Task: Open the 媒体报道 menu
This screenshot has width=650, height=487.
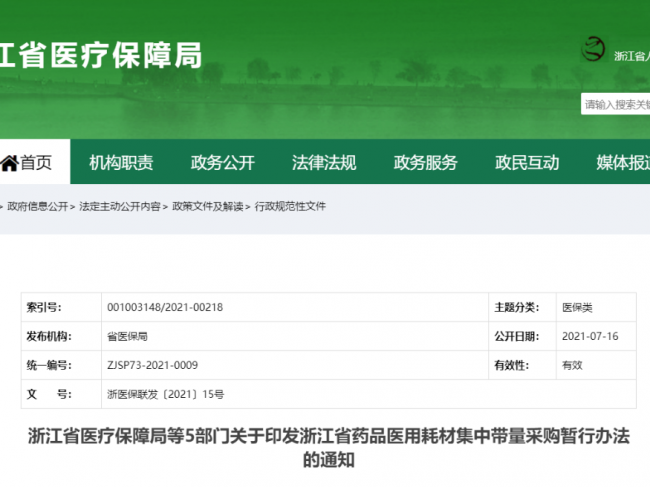Action: (623, 162)
